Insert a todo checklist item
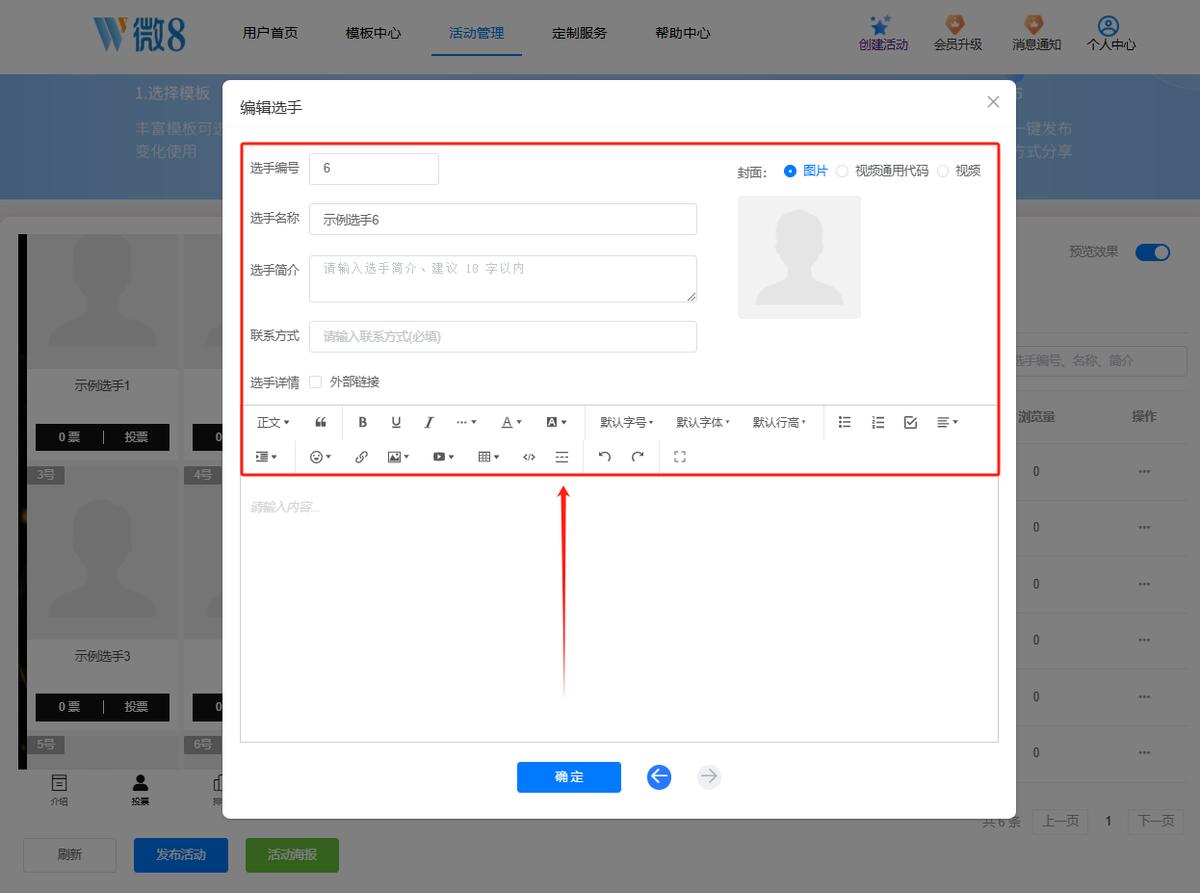The image size is (1200, 893). [910, 423]
